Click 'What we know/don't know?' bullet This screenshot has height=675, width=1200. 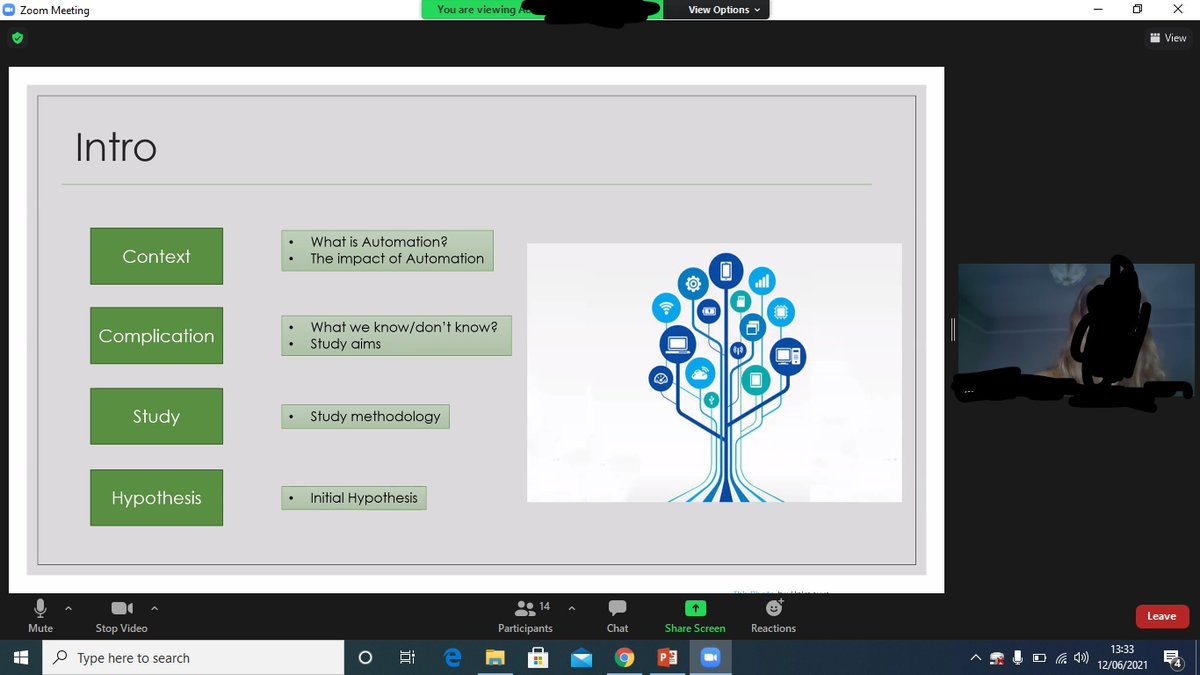(404, 327)
